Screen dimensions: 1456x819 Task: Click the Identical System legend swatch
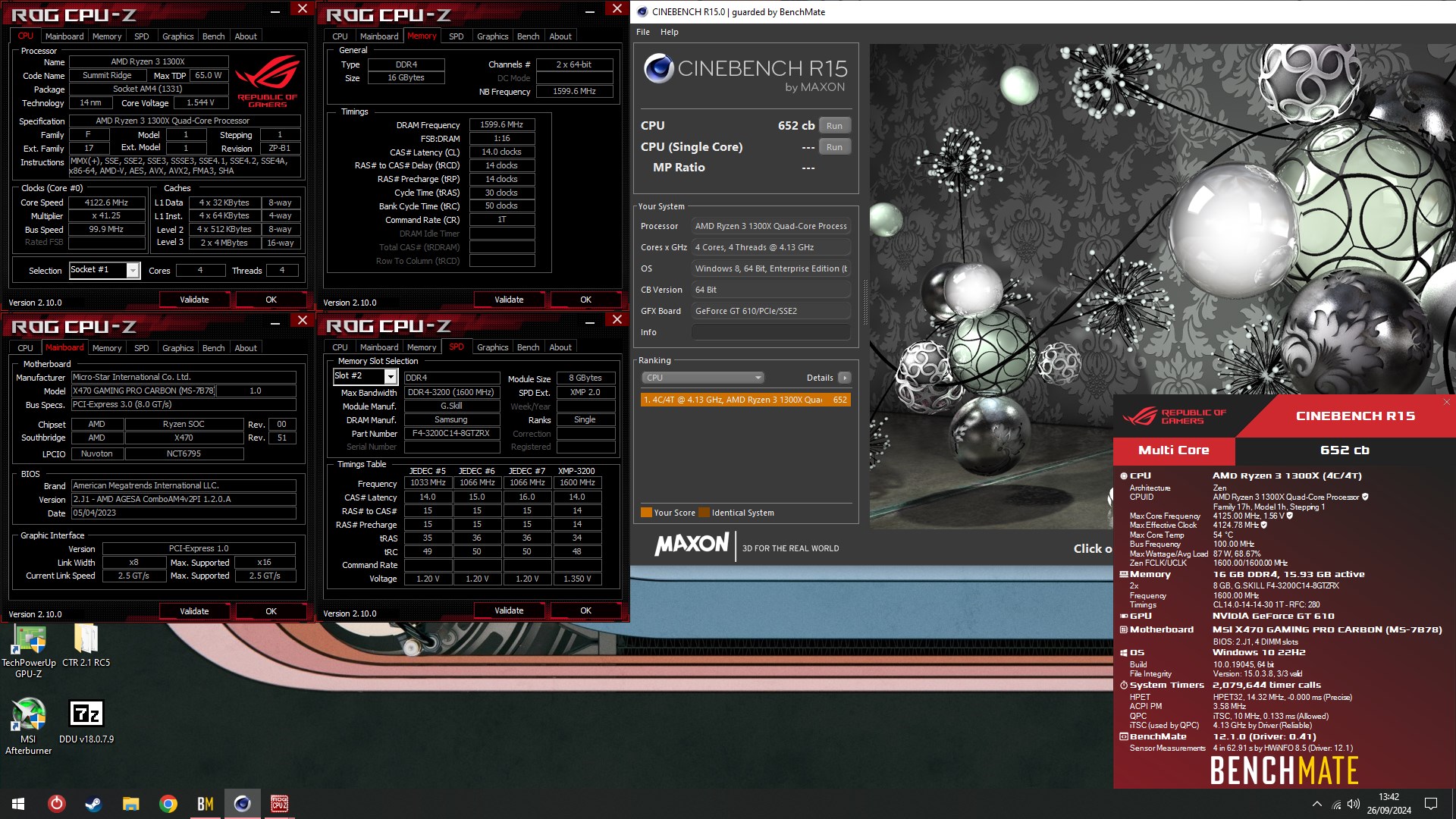click(x=704, y=513)
